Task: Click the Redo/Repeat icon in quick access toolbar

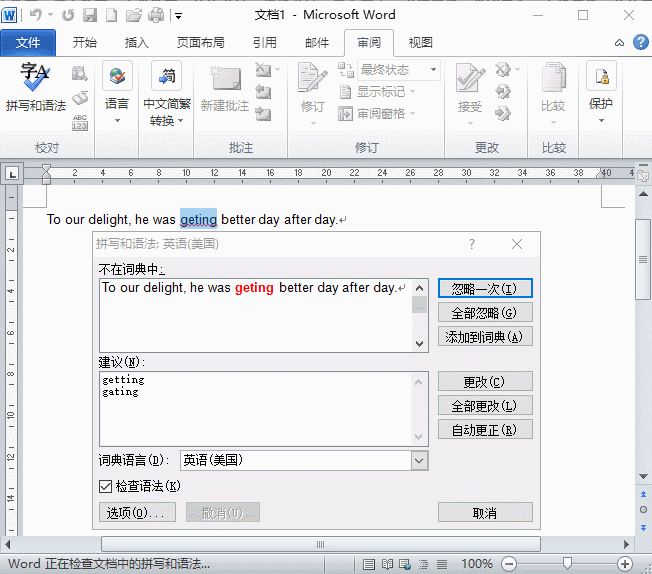Action: [x=68, y=15]
